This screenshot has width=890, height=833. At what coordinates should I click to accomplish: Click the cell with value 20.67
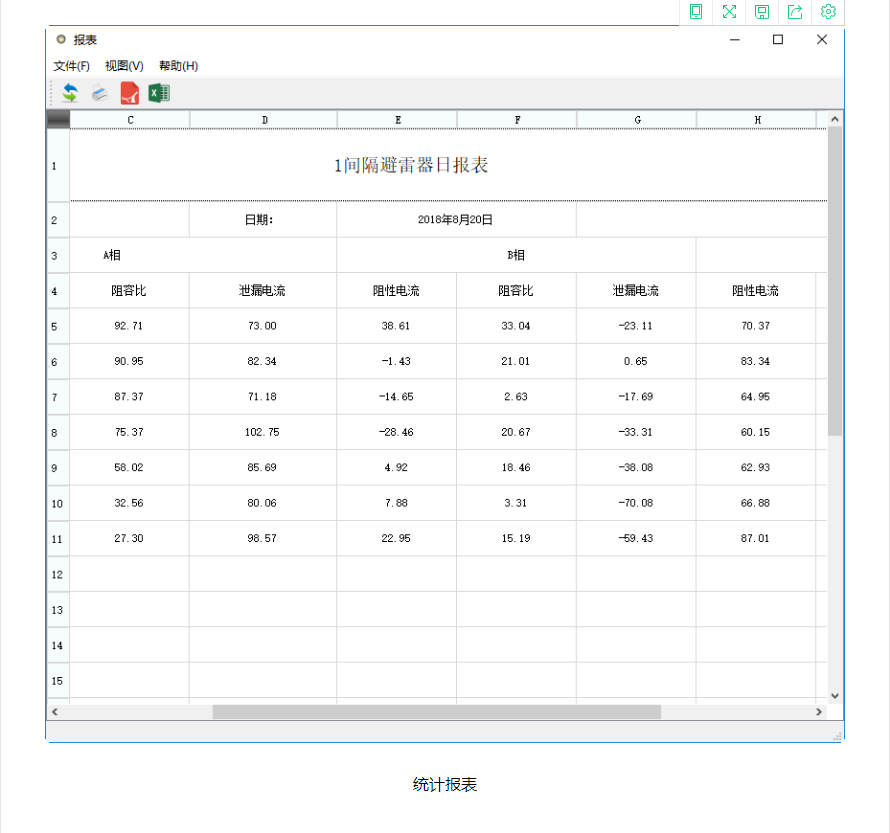click(x=517, y=432)
